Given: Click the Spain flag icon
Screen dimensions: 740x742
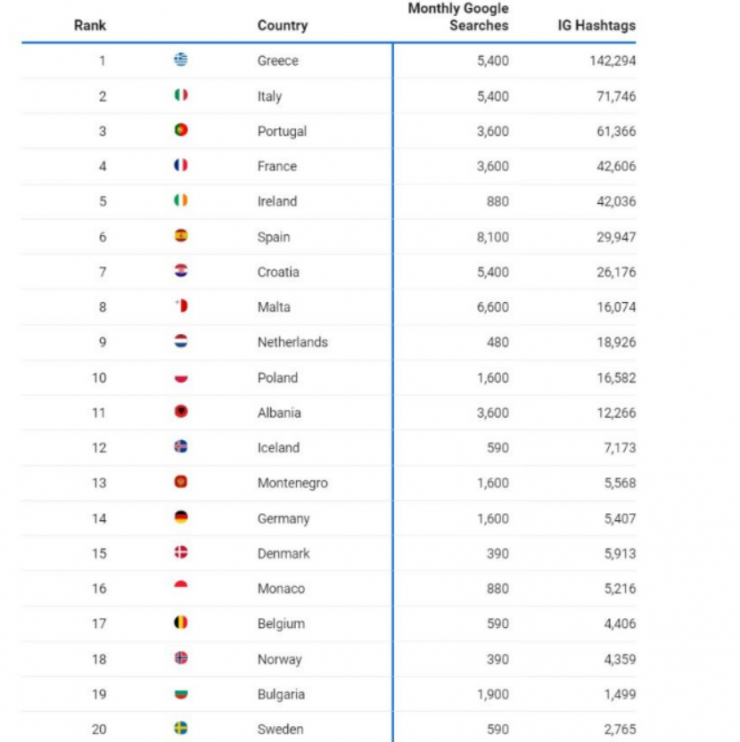Looking at the screenshot, I should point(181,236).
